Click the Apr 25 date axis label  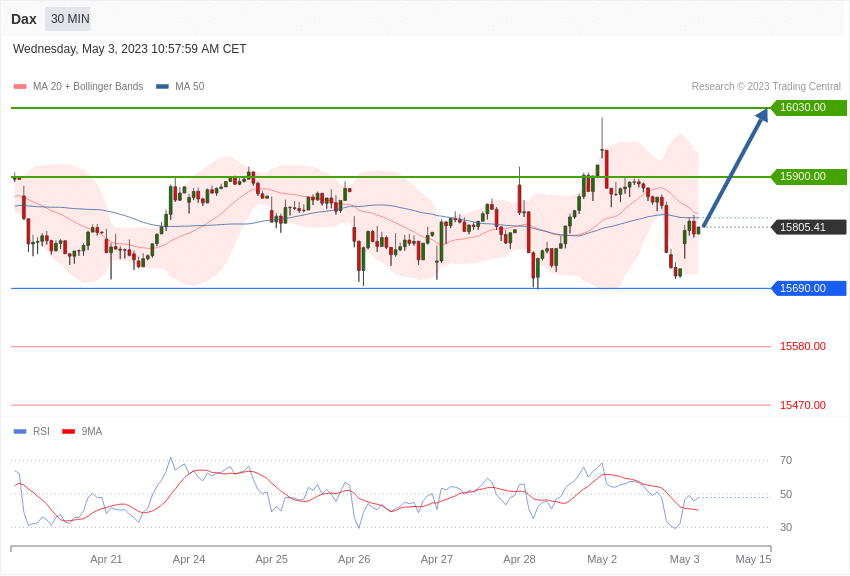272,559
